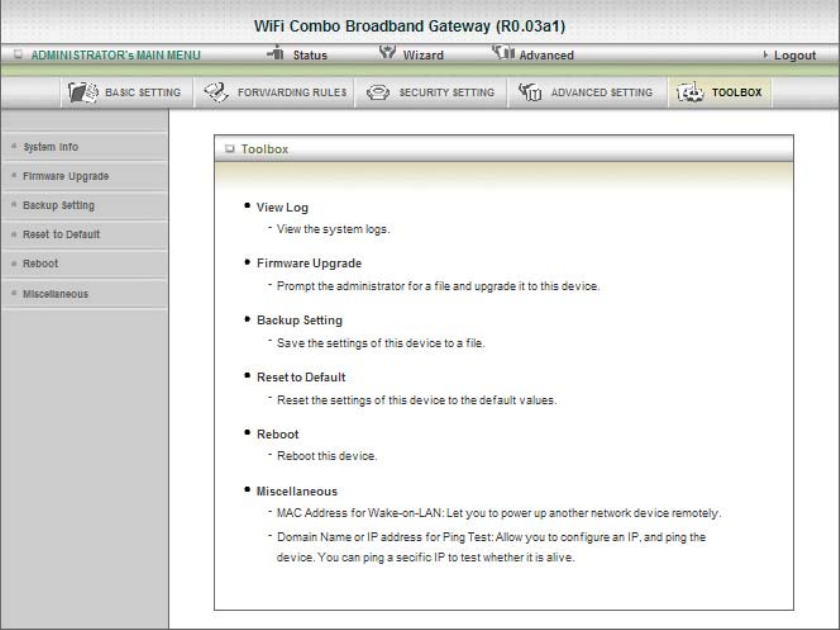840x630 pixels.
Task: Click the Reboot heading in the panel
Action: tap(278, 434)
